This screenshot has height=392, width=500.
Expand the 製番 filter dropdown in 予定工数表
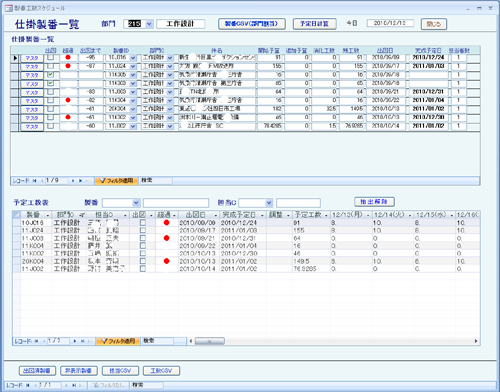[136, 203]
